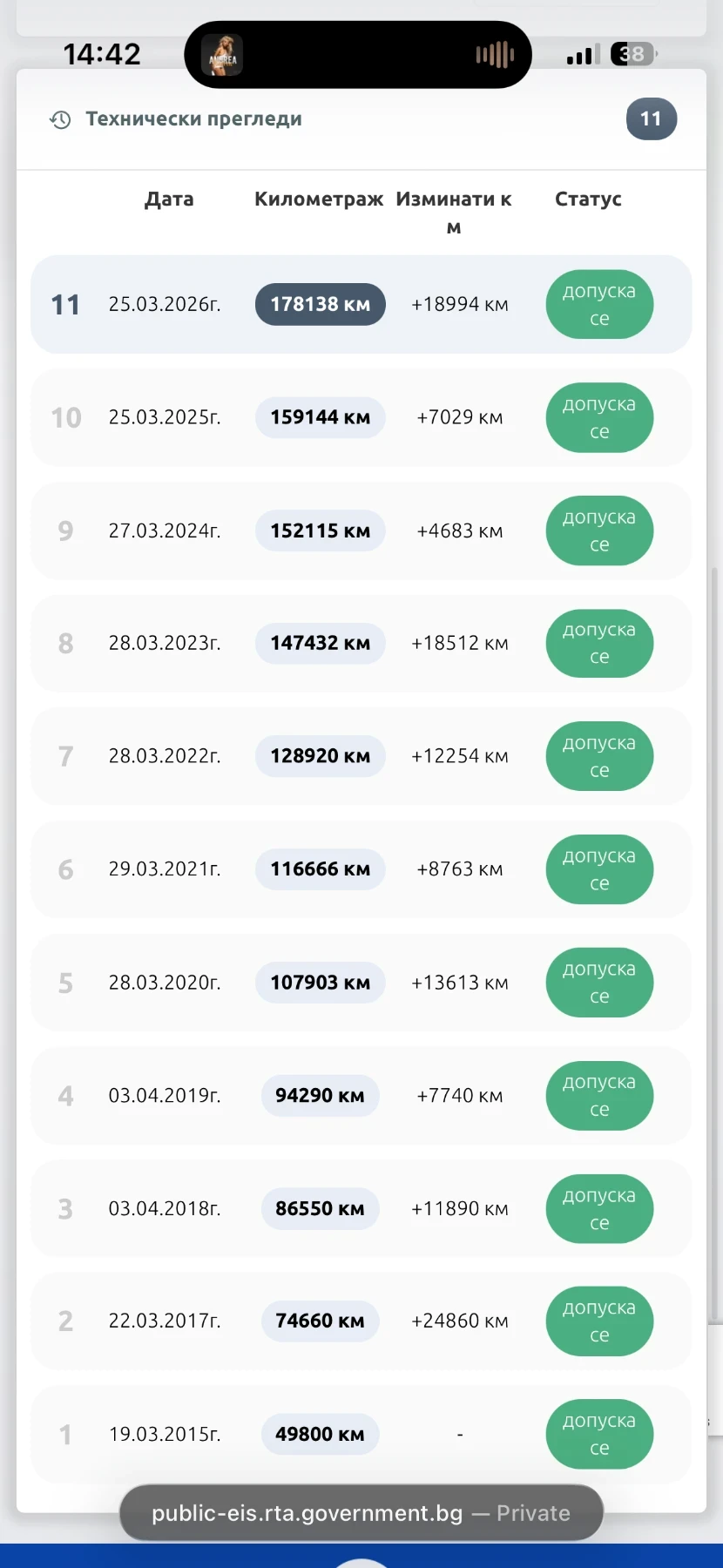Tap the status badge for 25.03.2025г. inspection

(x=599, y=417)
